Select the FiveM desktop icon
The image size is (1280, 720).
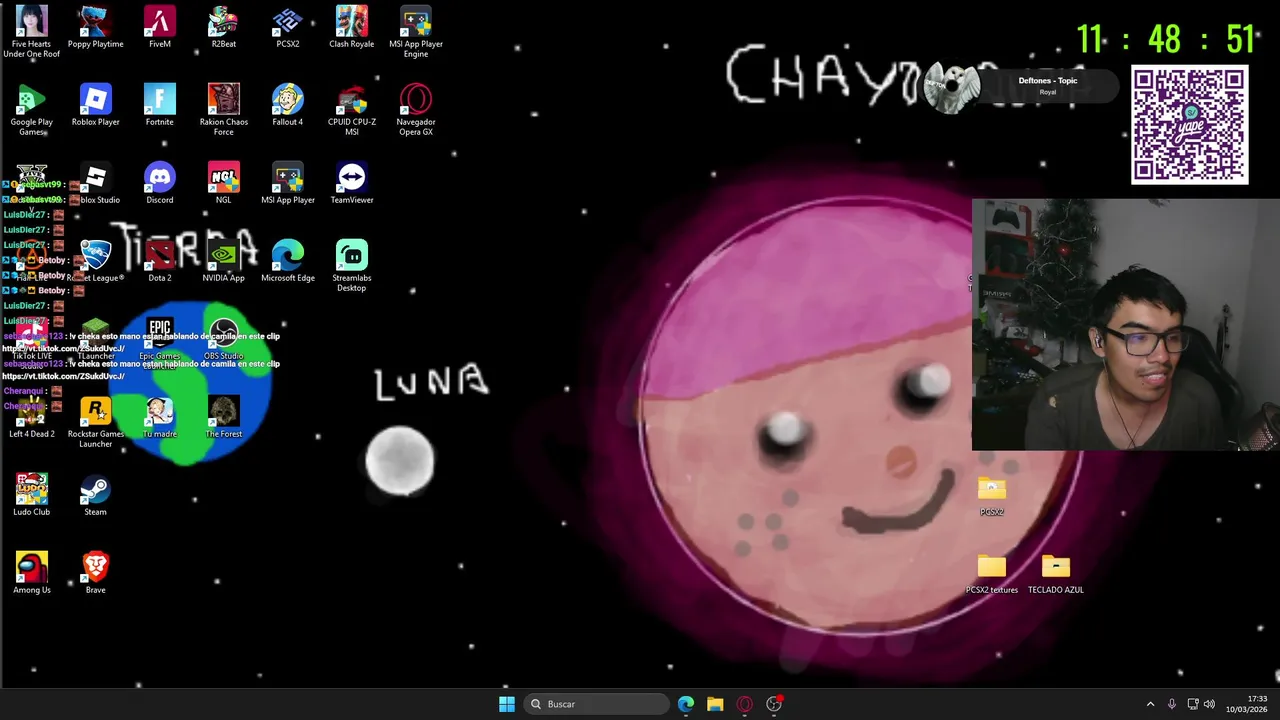point(160,27)
